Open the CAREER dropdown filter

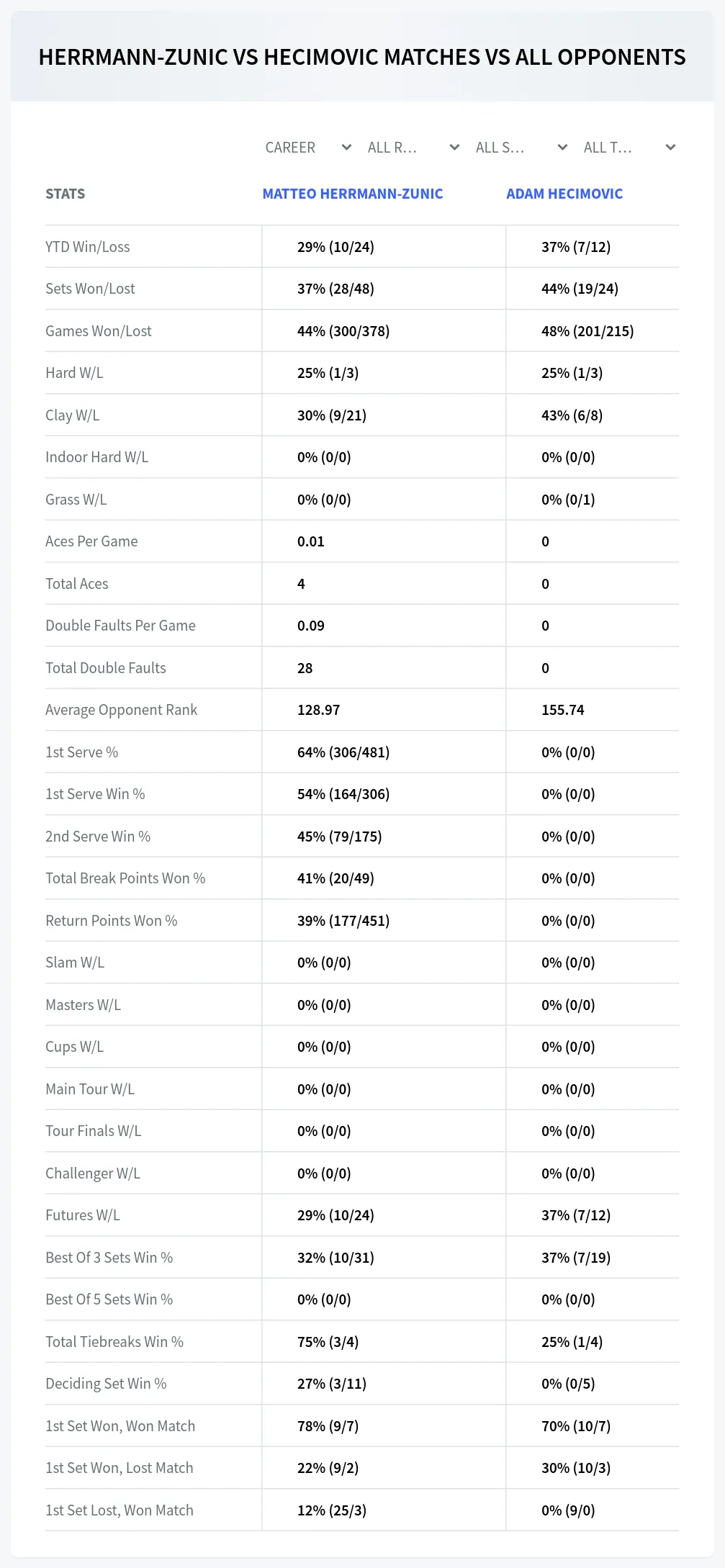pyautogui.click(x=308, y=148)
